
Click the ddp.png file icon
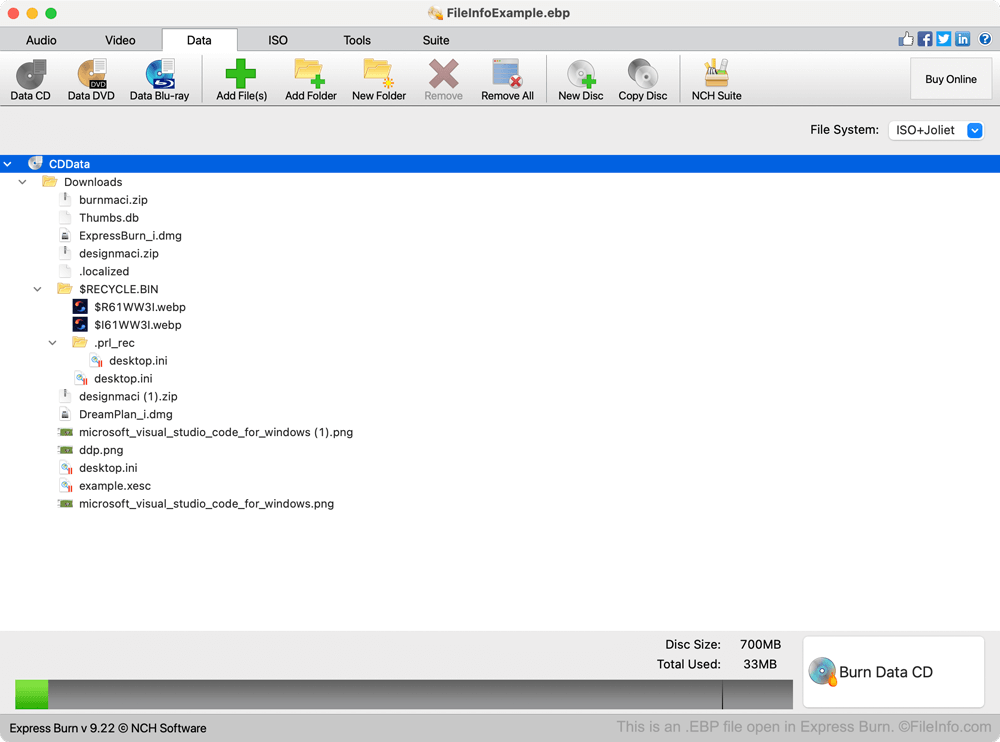pyautogui.click(x=65, y=450)
